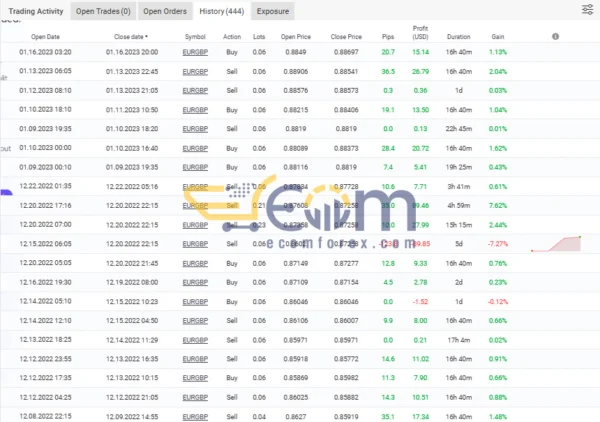Switch to the Trading Activity tab
The height and width of the screenshot is (422, 600).
click(36, 11)
